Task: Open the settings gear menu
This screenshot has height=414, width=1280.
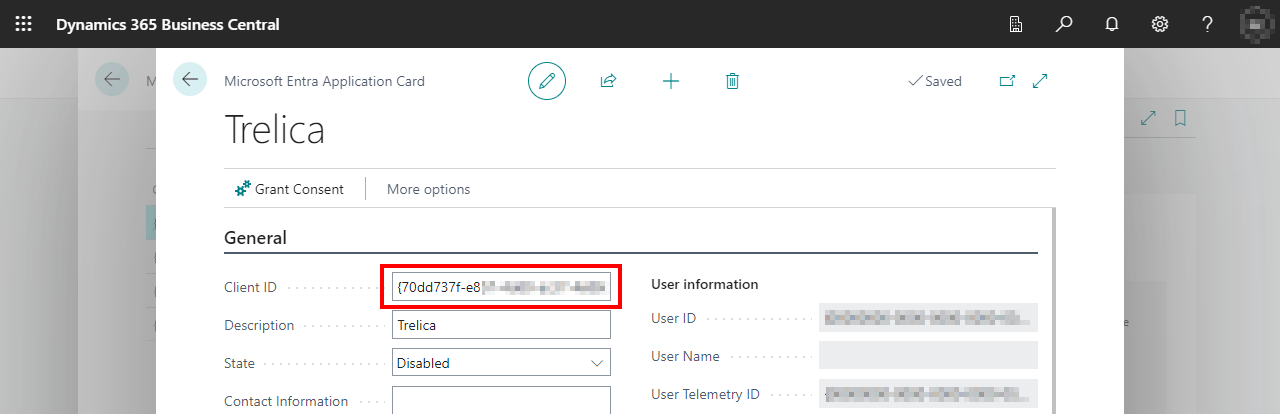Action: (x=1160, y=24)
